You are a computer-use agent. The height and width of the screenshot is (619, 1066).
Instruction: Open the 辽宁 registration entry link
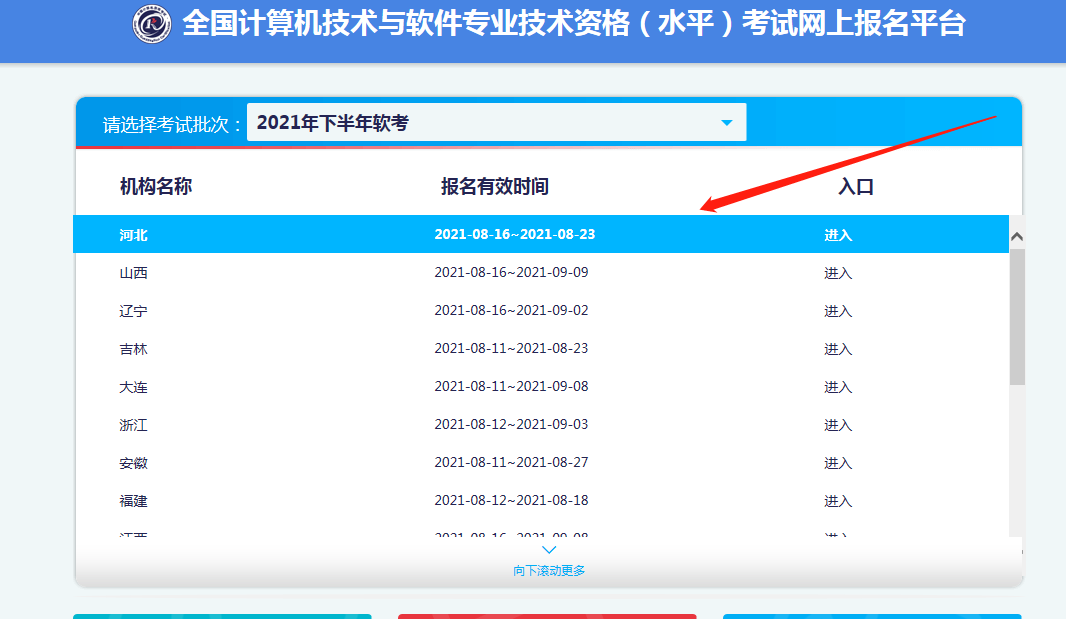(838, 311)
